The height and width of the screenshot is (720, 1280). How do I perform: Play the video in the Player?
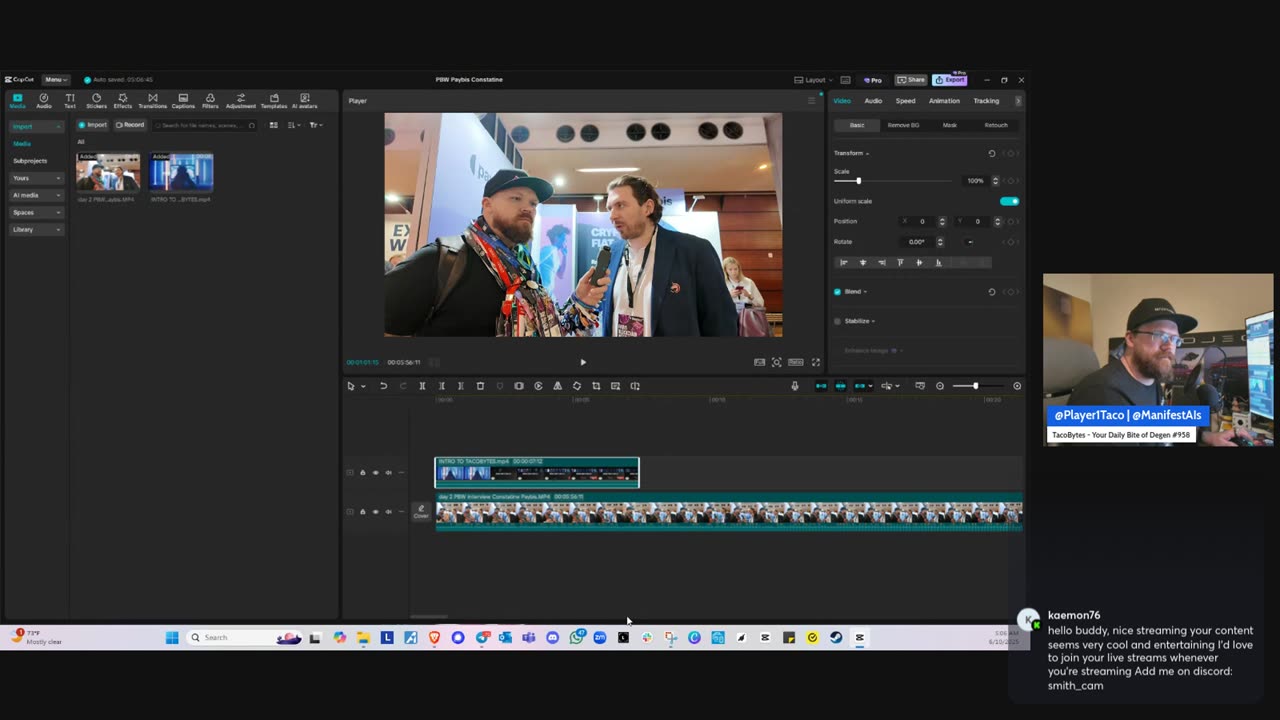(x=583, y=362)
